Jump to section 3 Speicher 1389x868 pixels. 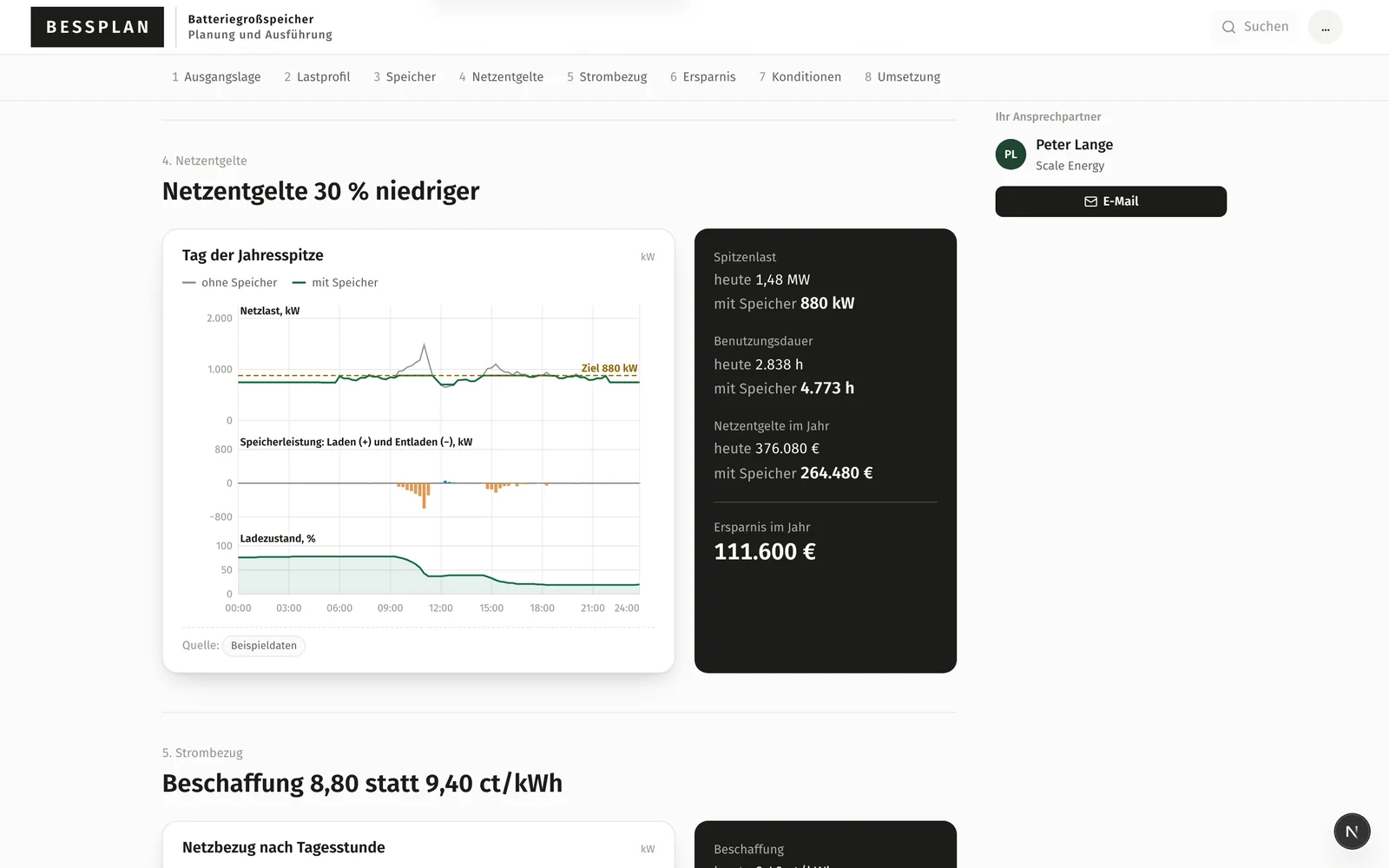[x=405, y=77]
